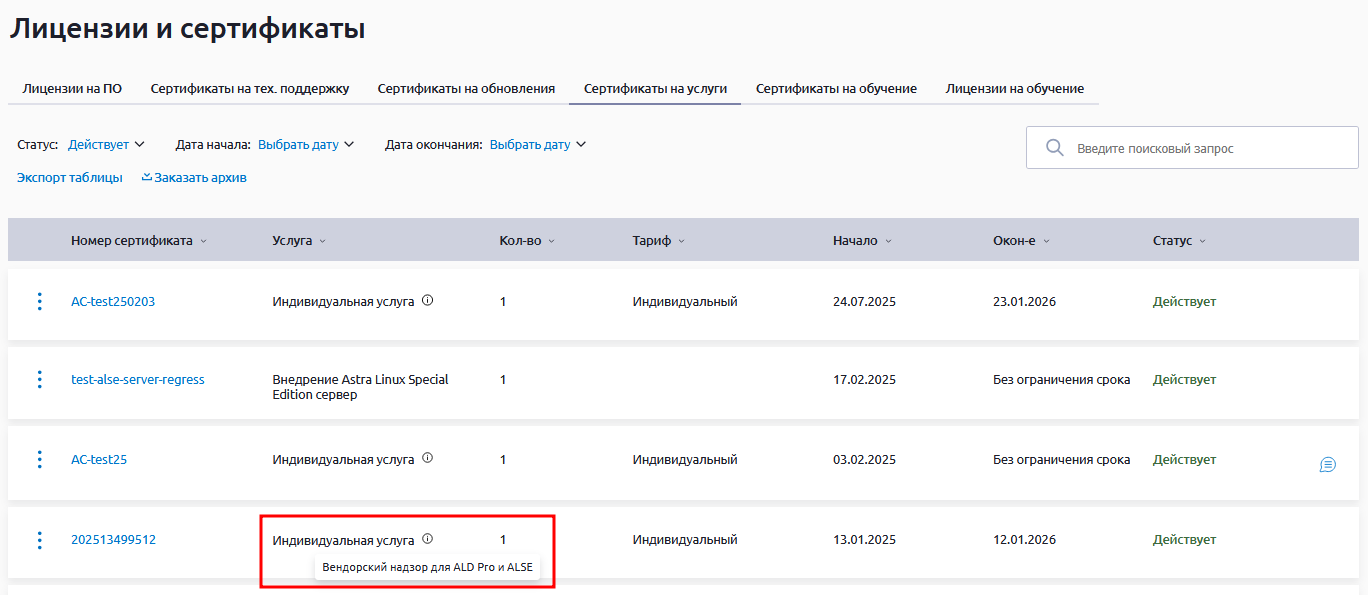Image resolution: width=1368 pixels, height=595 pixels.
Task: Open the Дата окончания date picker
Action: tap(537, 145)
